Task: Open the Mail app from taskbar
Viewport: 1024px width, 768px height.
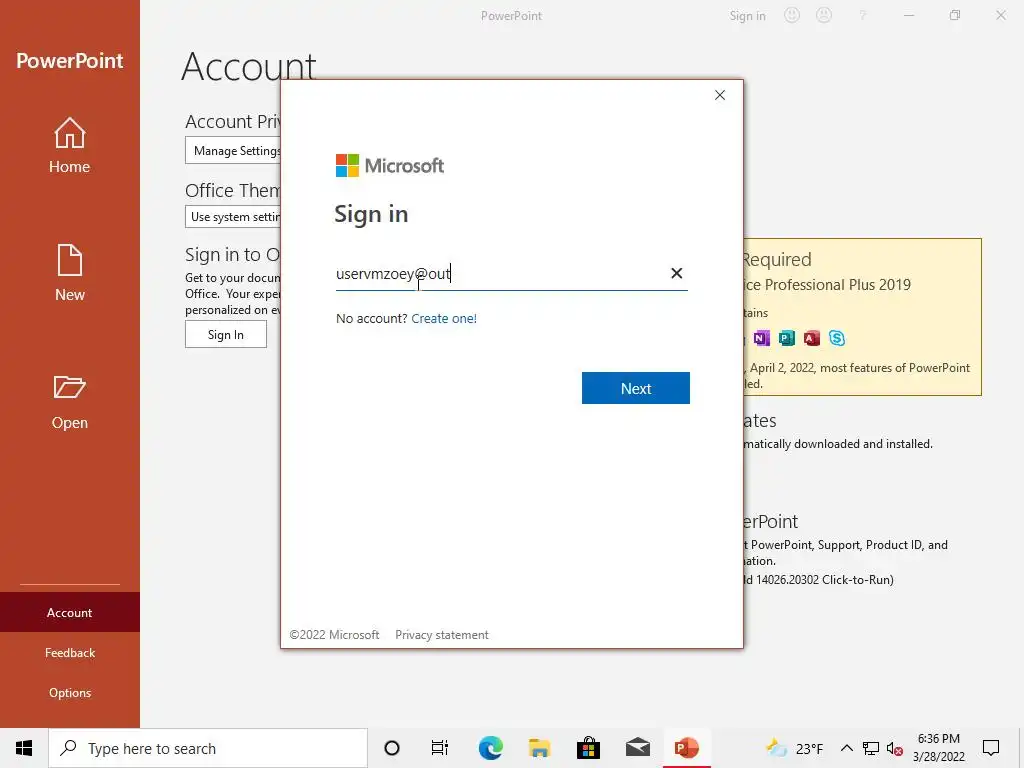Action: (x=637, y=748)
